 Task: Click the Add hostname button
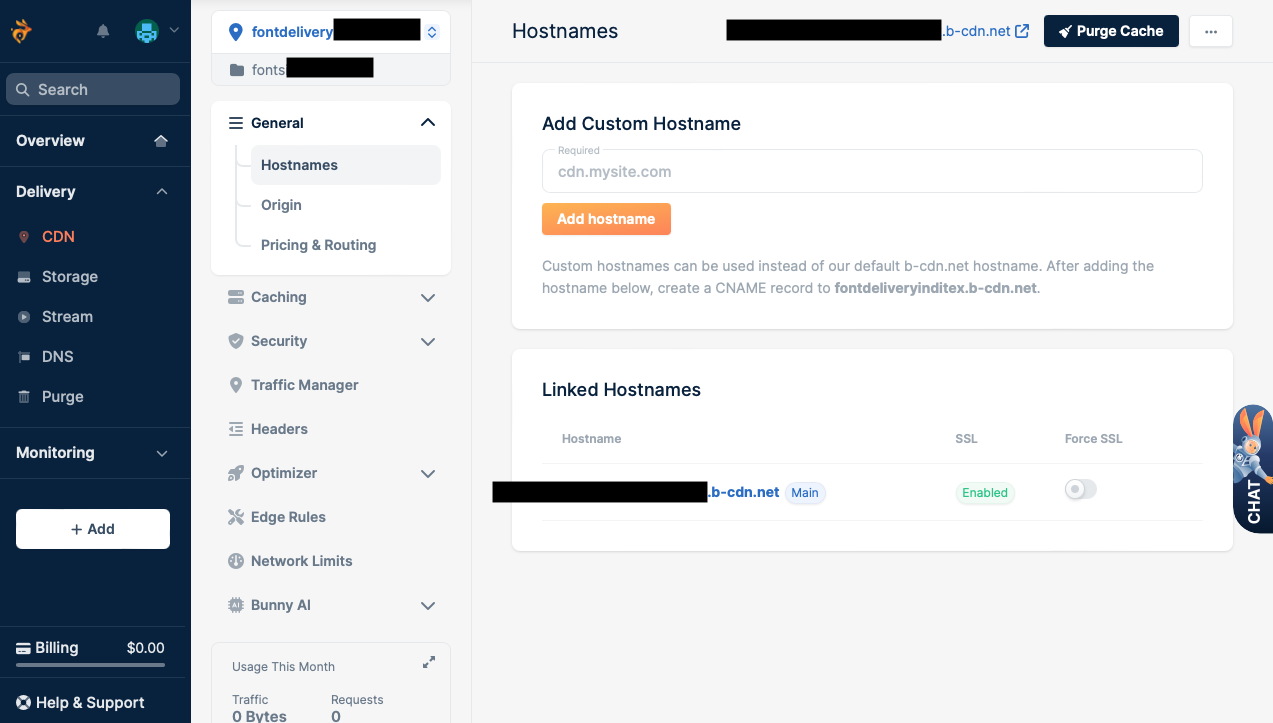[x=606, y=219]
